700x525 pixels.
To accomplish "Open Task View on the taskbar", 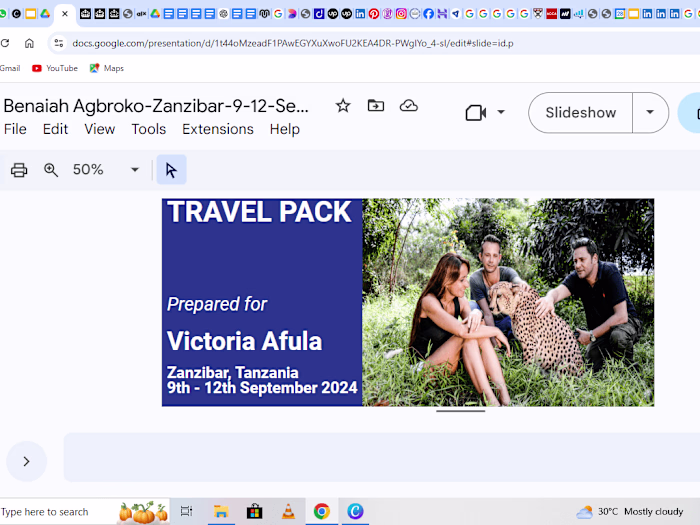I will click(187, 511).
